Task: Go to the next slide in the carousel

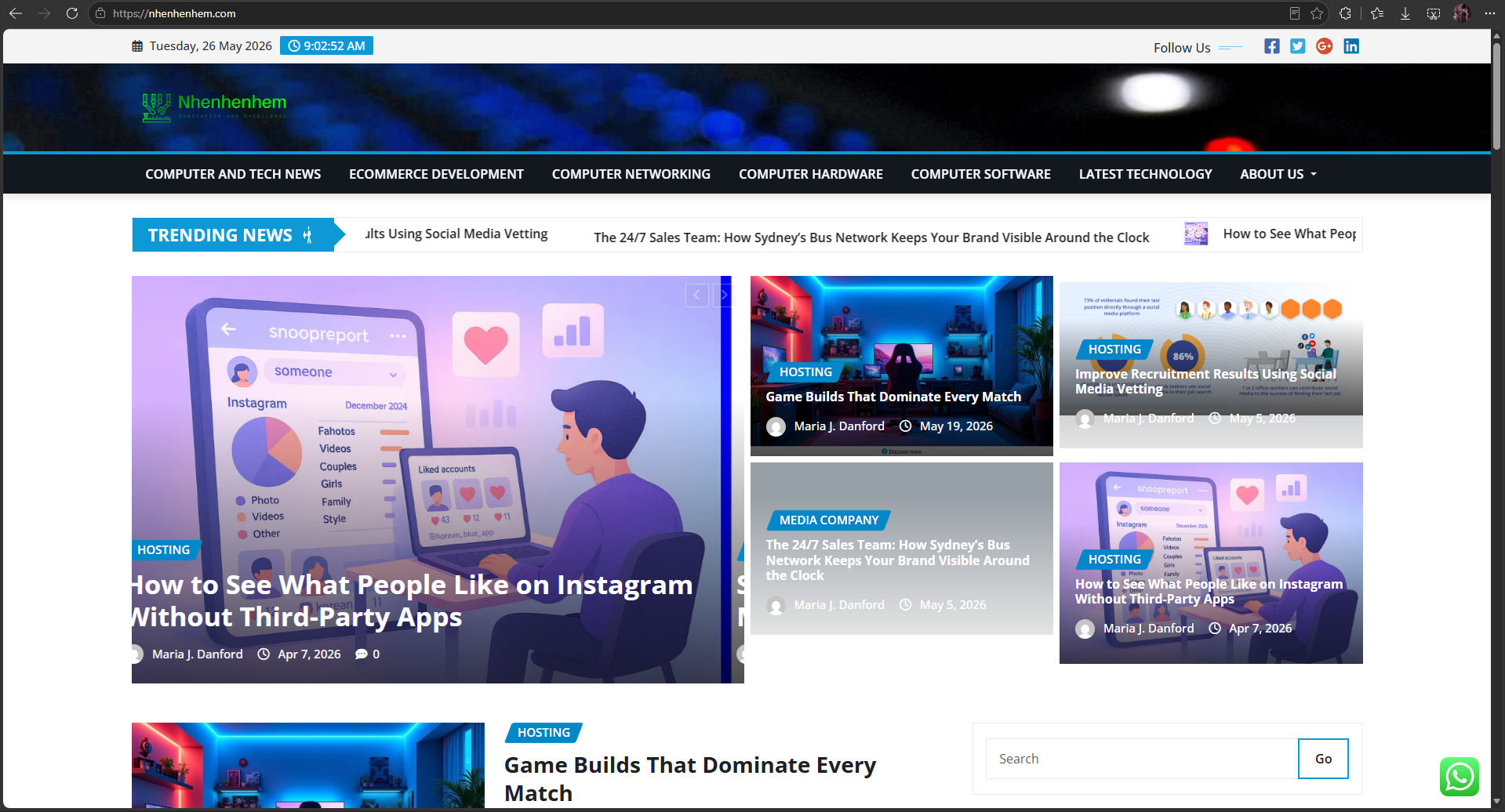Action: coord(723,295)
